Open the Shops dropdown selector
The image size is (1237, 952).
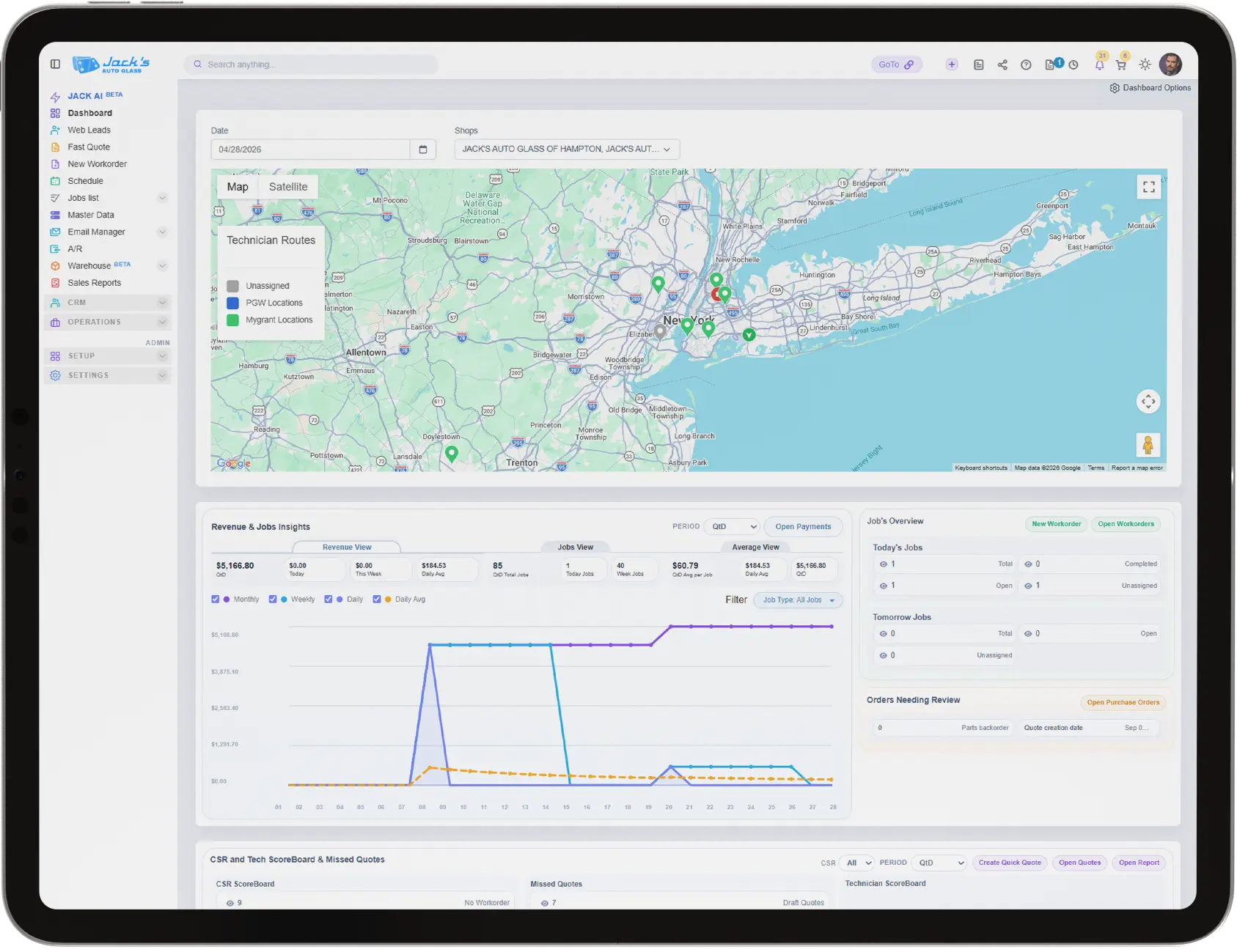(567, 150)
